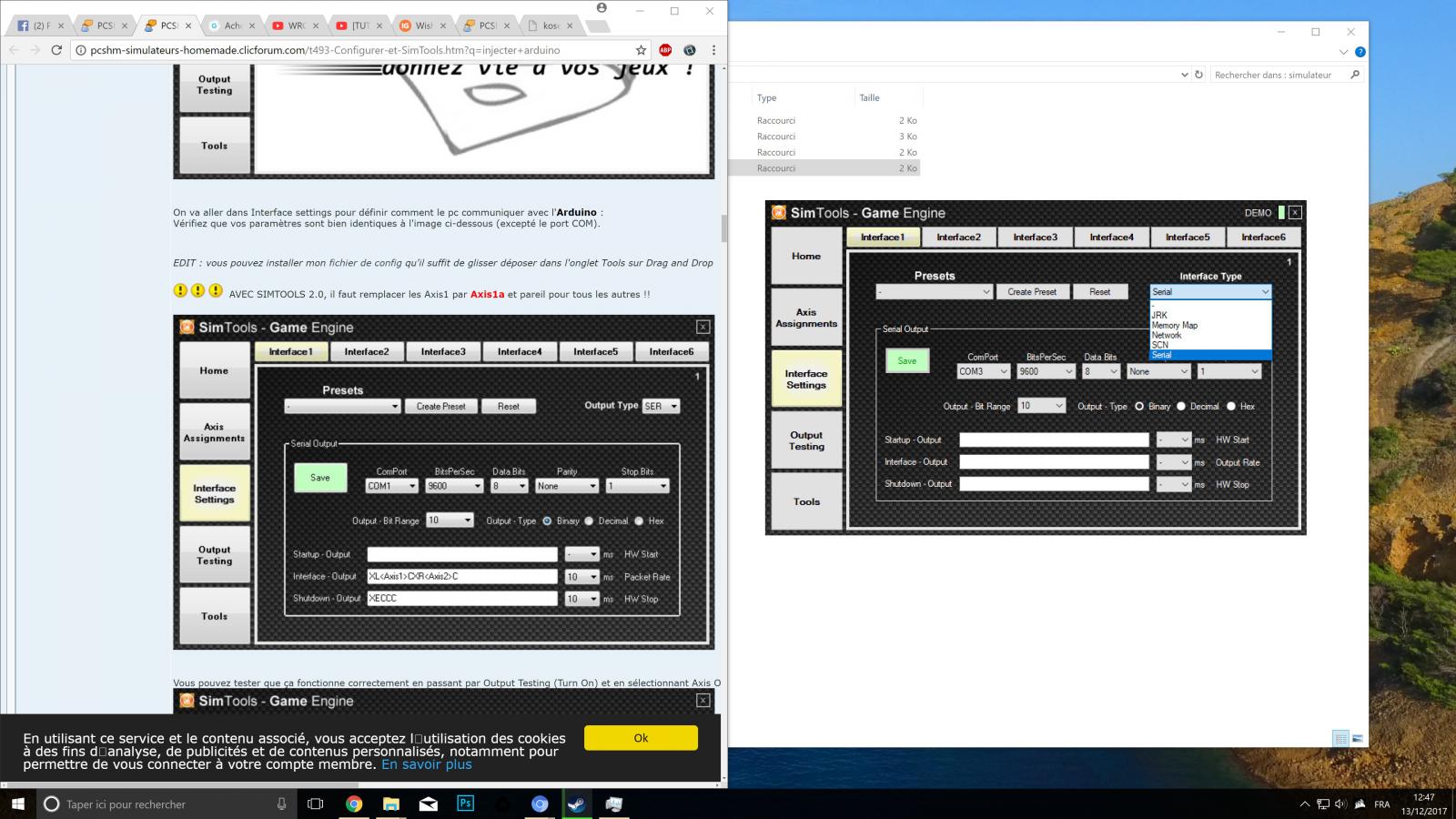Open the network tray icon
The height and width of the screenshot is (819, 1456).
tap(1322, 804)
